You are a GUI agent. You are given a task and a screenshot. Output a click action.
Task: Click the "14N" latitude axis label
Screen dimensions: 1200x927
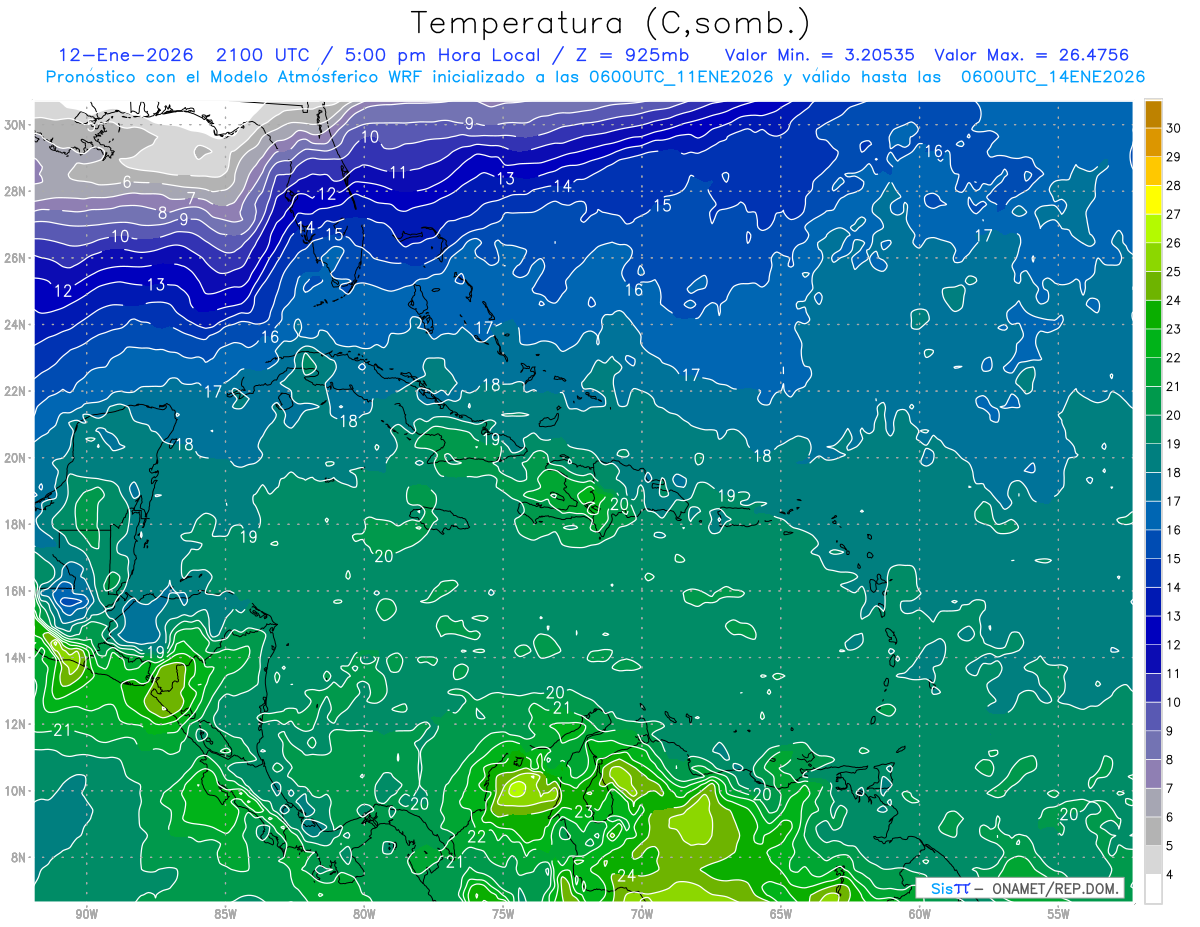pos(17,658)
